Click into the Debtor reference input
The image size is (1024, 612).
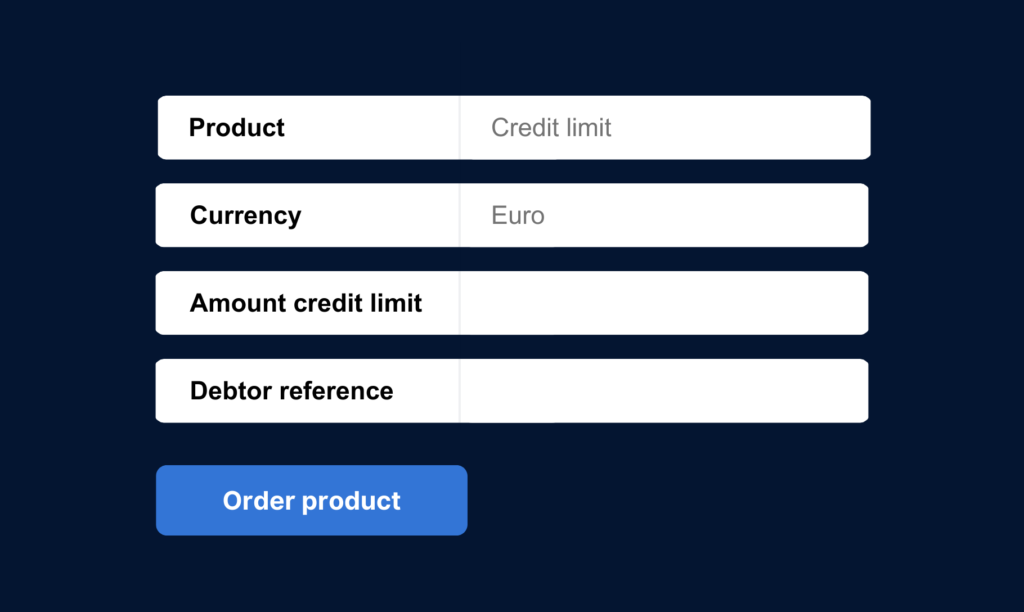point(664,391)
